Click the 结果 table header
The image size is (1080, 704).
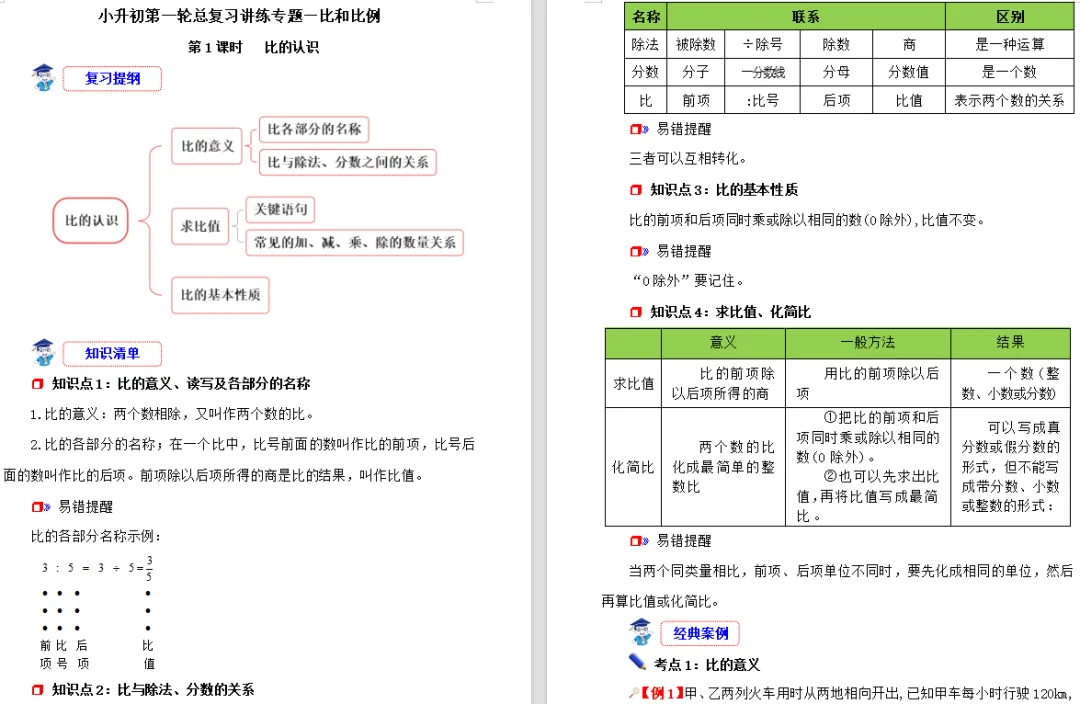tap(1010, 342)
